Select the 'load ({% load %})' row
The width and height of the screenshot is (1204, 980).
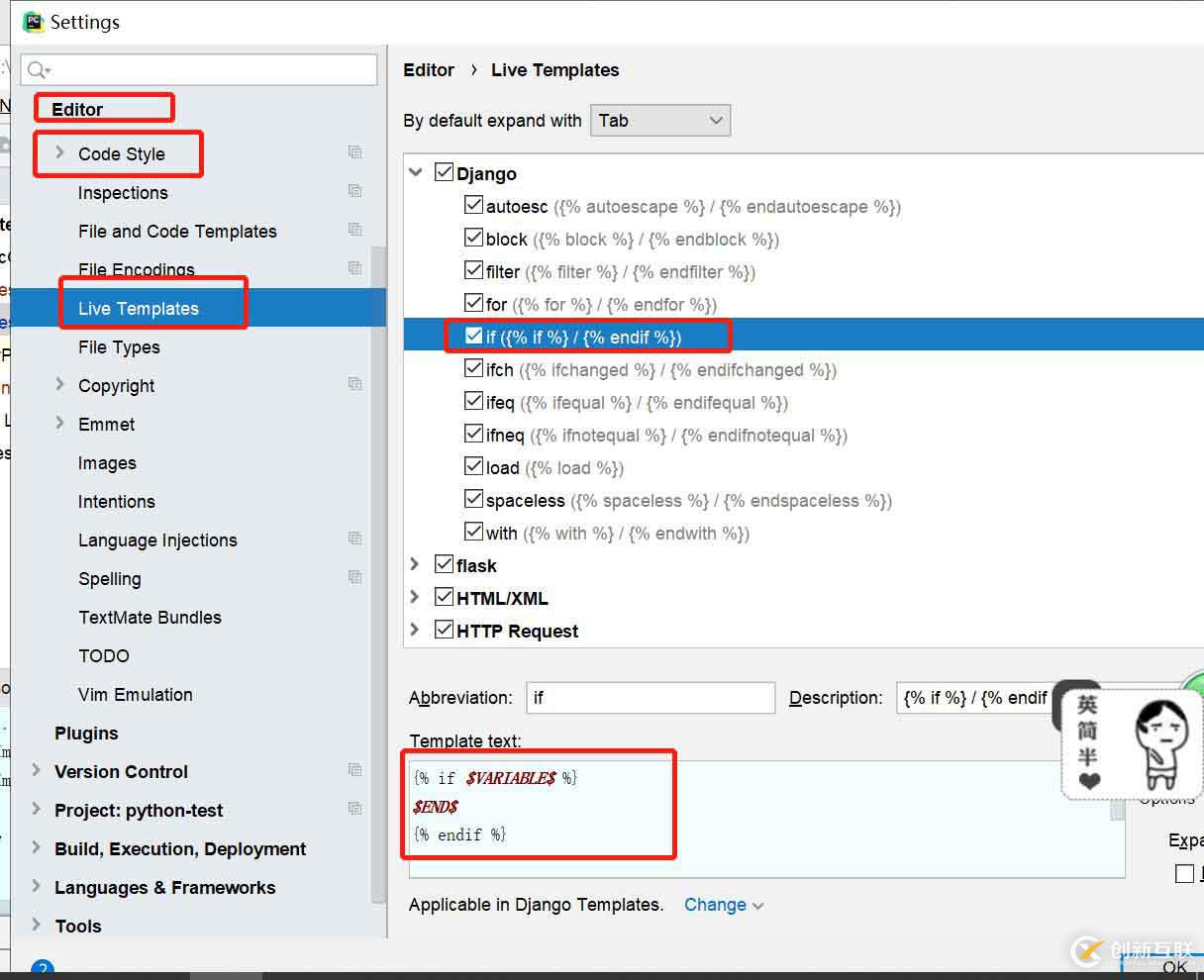[x=554, y=468]
